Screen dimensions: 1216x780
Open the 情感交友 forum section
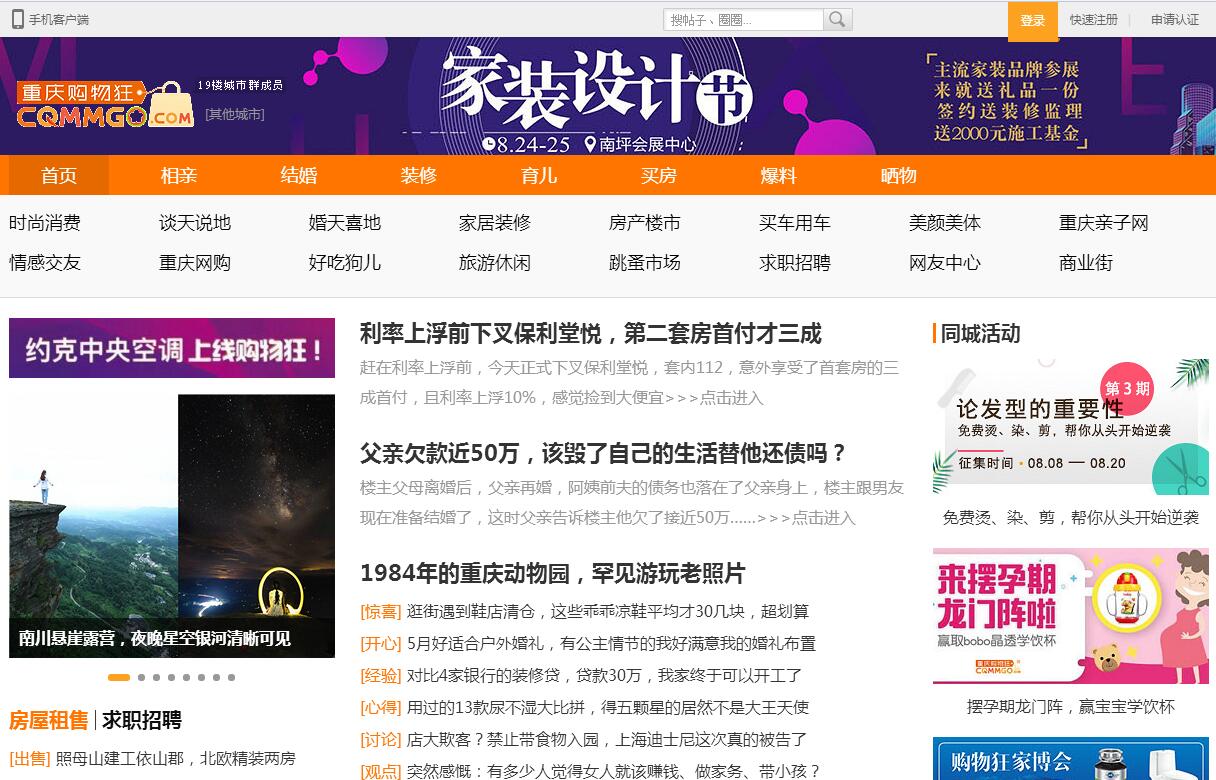coord(45,263)
